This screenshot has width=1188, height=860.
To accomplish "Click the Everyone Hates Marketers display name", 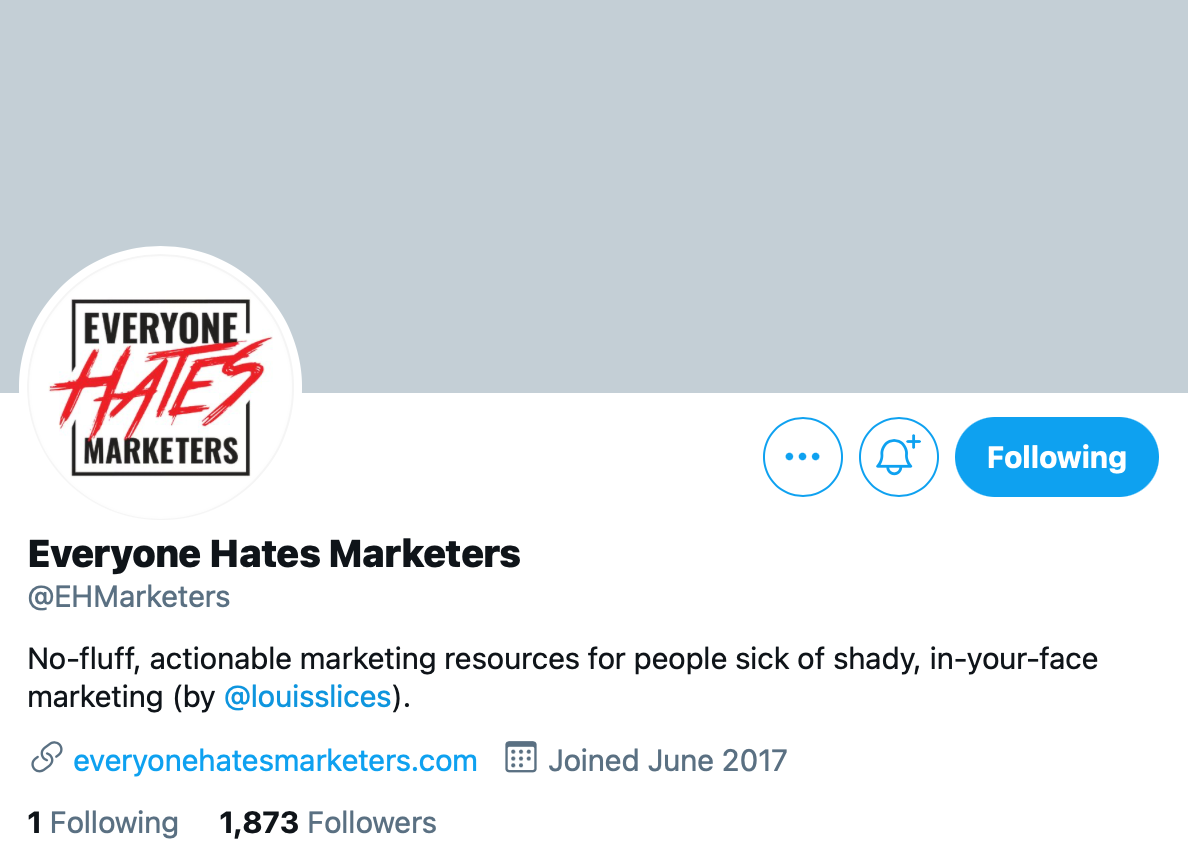I will [x=274, y=554].
